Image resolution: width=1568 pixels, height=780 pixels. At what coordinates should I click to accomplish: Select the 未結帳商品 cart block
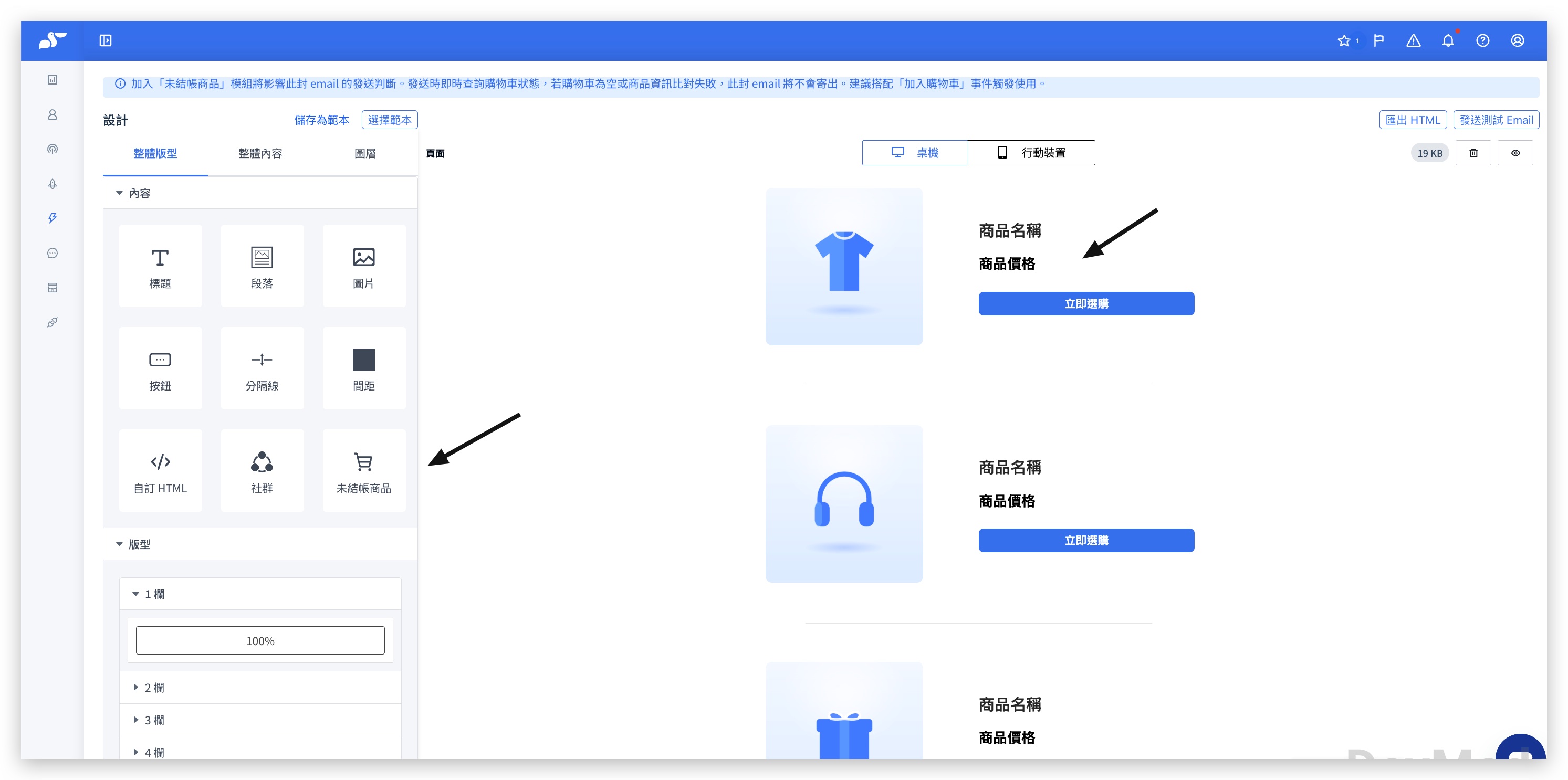pos(364,470)
